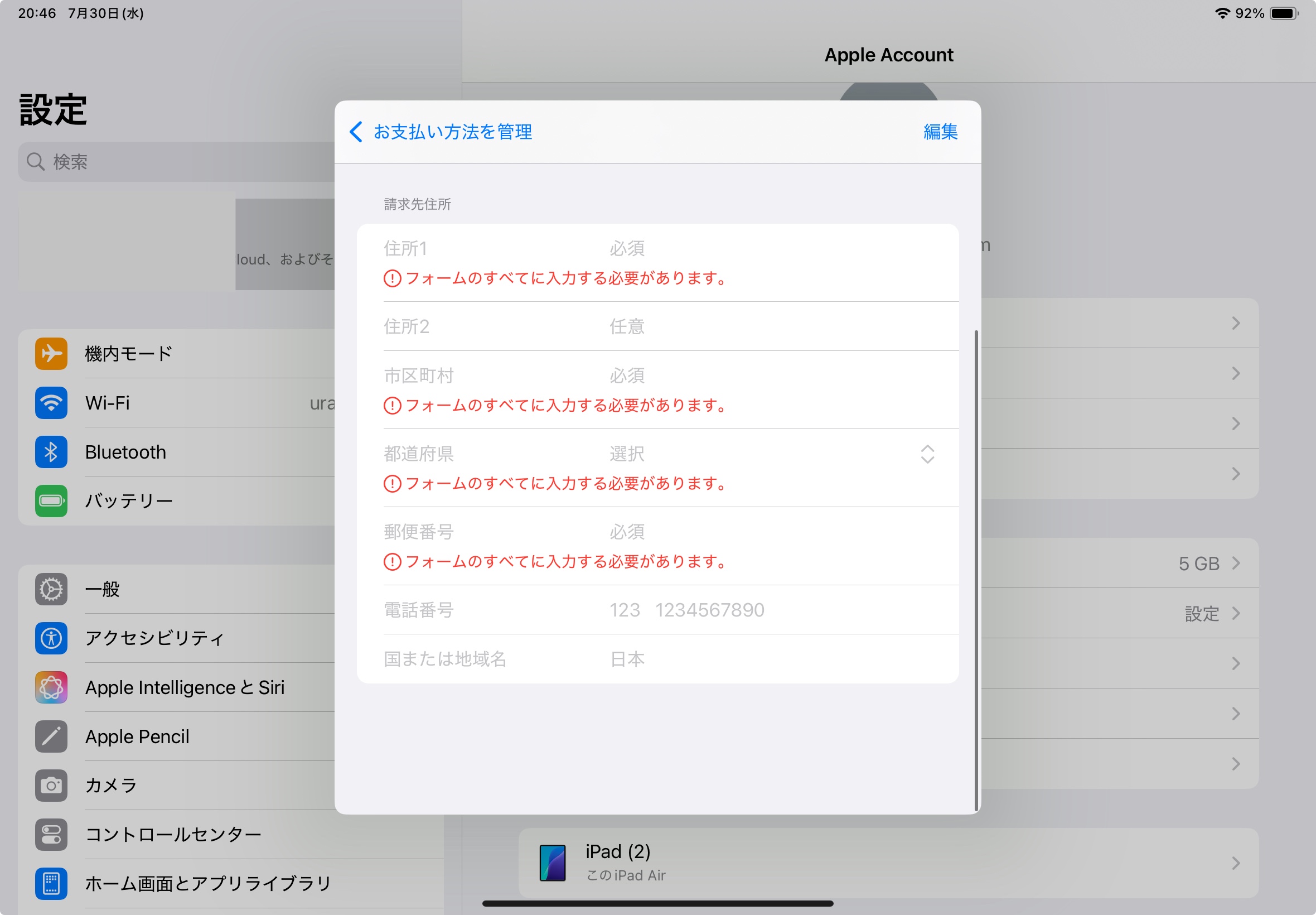Image resolution: width=1316 pixels, height=915 pixels.
Task: Tap the General gear icon
Action: point(51,589)
